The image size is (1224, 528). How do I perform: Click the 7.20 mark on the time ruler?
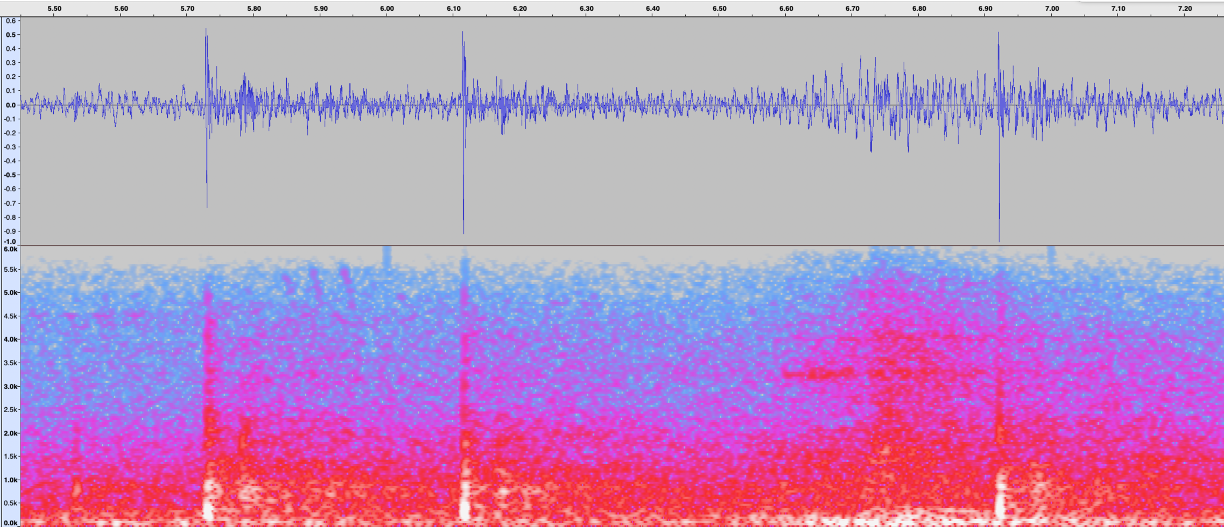(1185, 8)
